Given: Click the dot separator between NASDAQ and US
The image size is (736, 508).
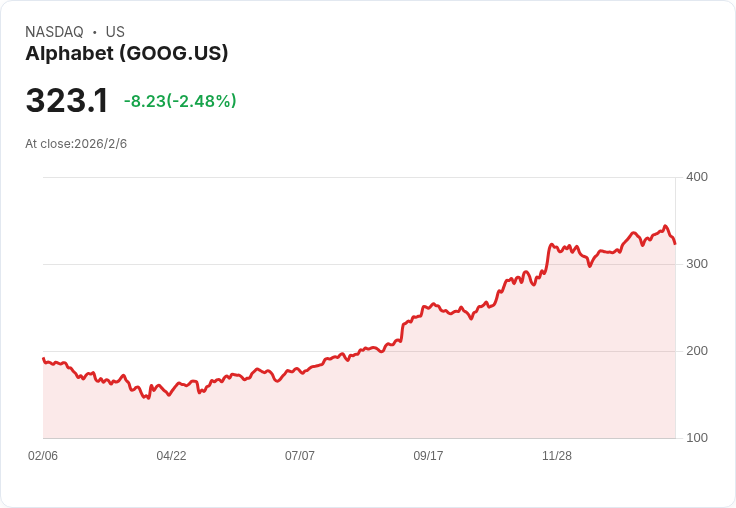Looking at the screenshot, I should point(95,32).
